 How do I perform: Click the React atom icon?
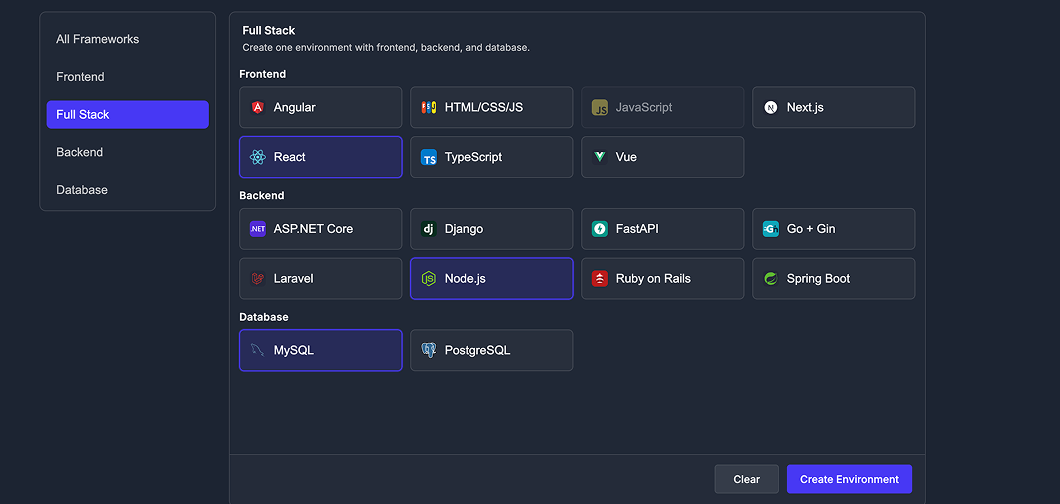pyautogui.click(x=257, y=157)
